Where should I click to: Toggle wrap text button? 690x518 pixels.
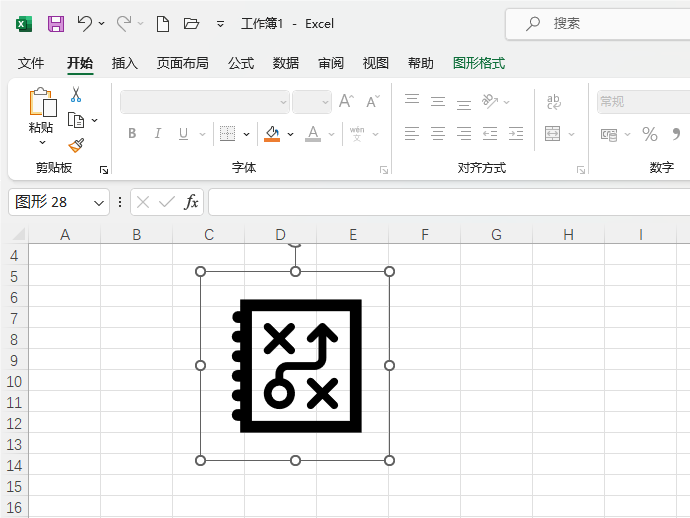[x=554, y=102]
